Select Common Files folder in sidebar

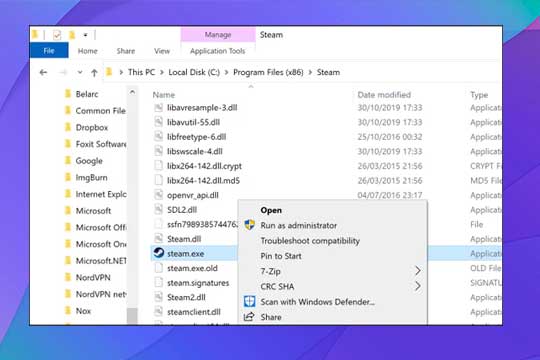pyautogui.click(x=95, y=111)
